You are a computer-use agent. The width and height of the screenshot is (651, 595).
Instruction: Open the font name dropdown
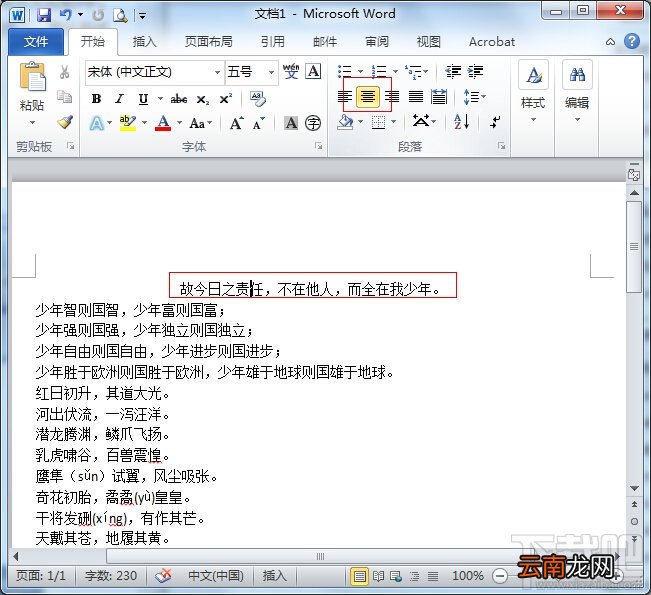217,72
